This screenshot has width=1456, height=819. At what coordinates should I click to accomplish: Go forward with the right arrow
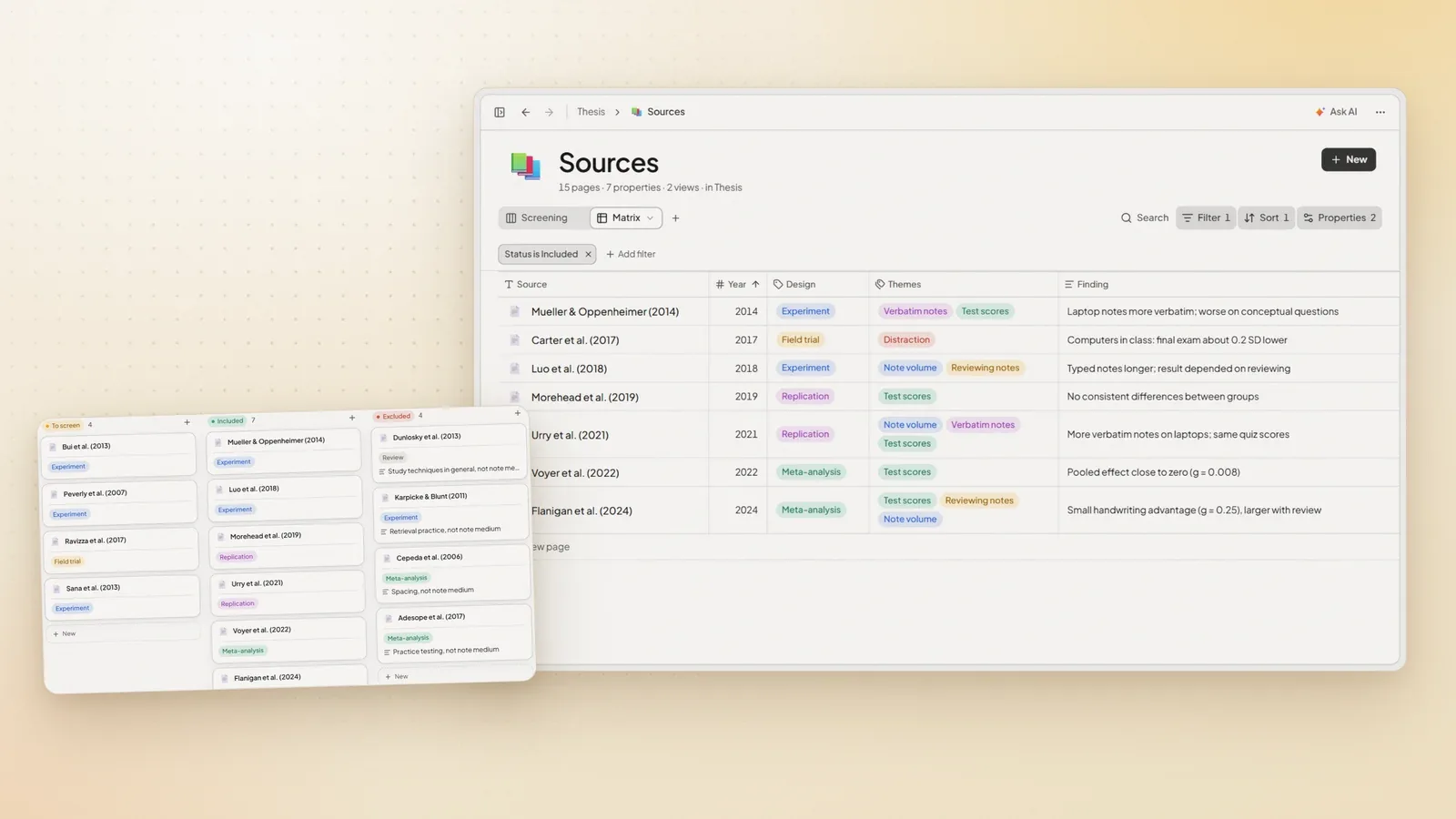pos(549,112)
